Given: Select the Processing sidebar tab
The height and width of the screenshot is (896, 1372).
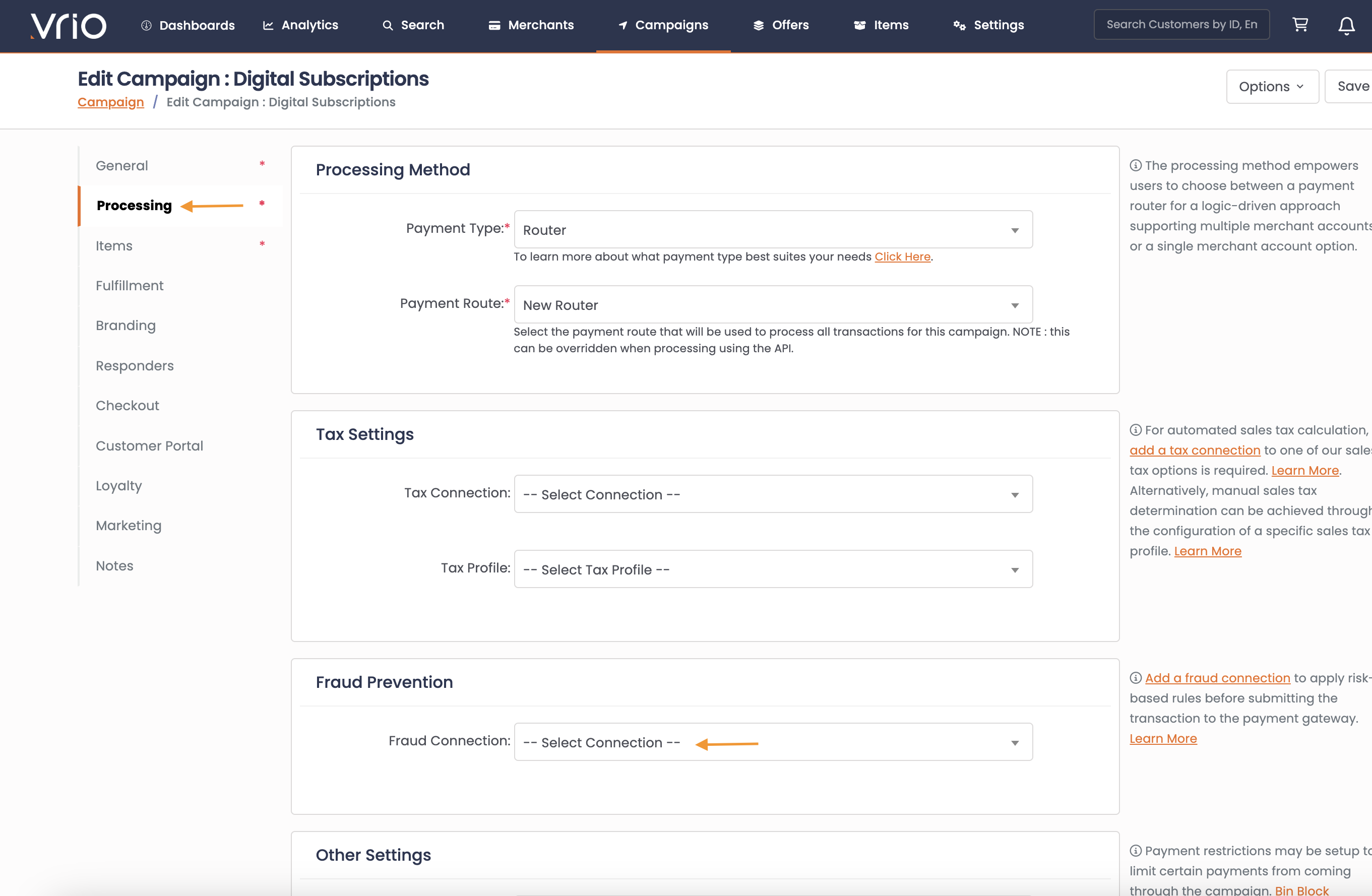Looking at the screenshot, I should coord(180,206).
